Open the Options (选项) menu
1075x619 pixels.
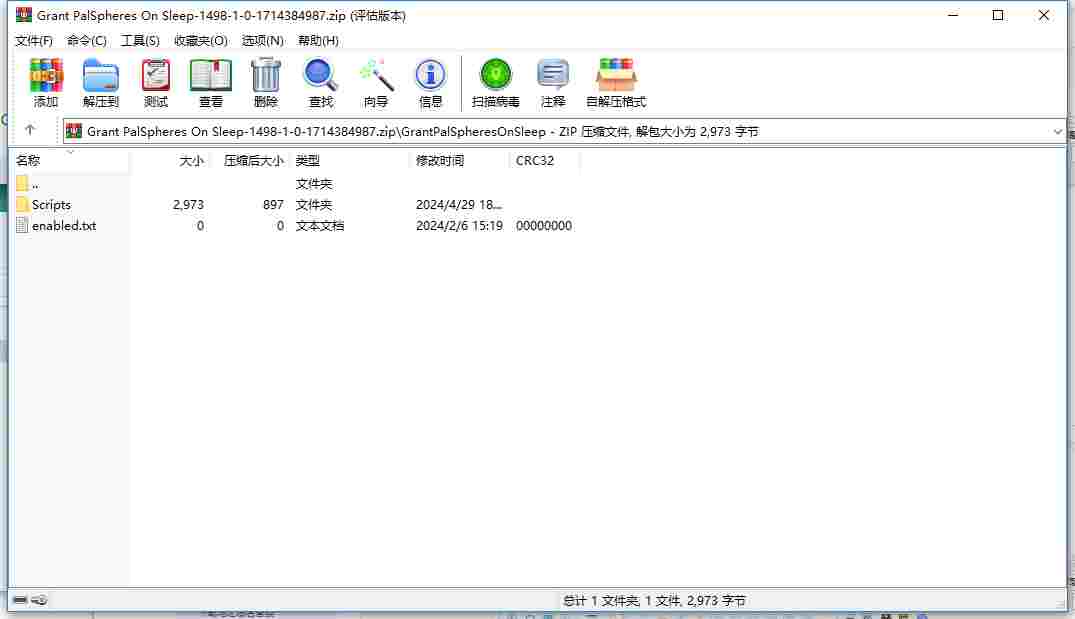pos(263,41)
